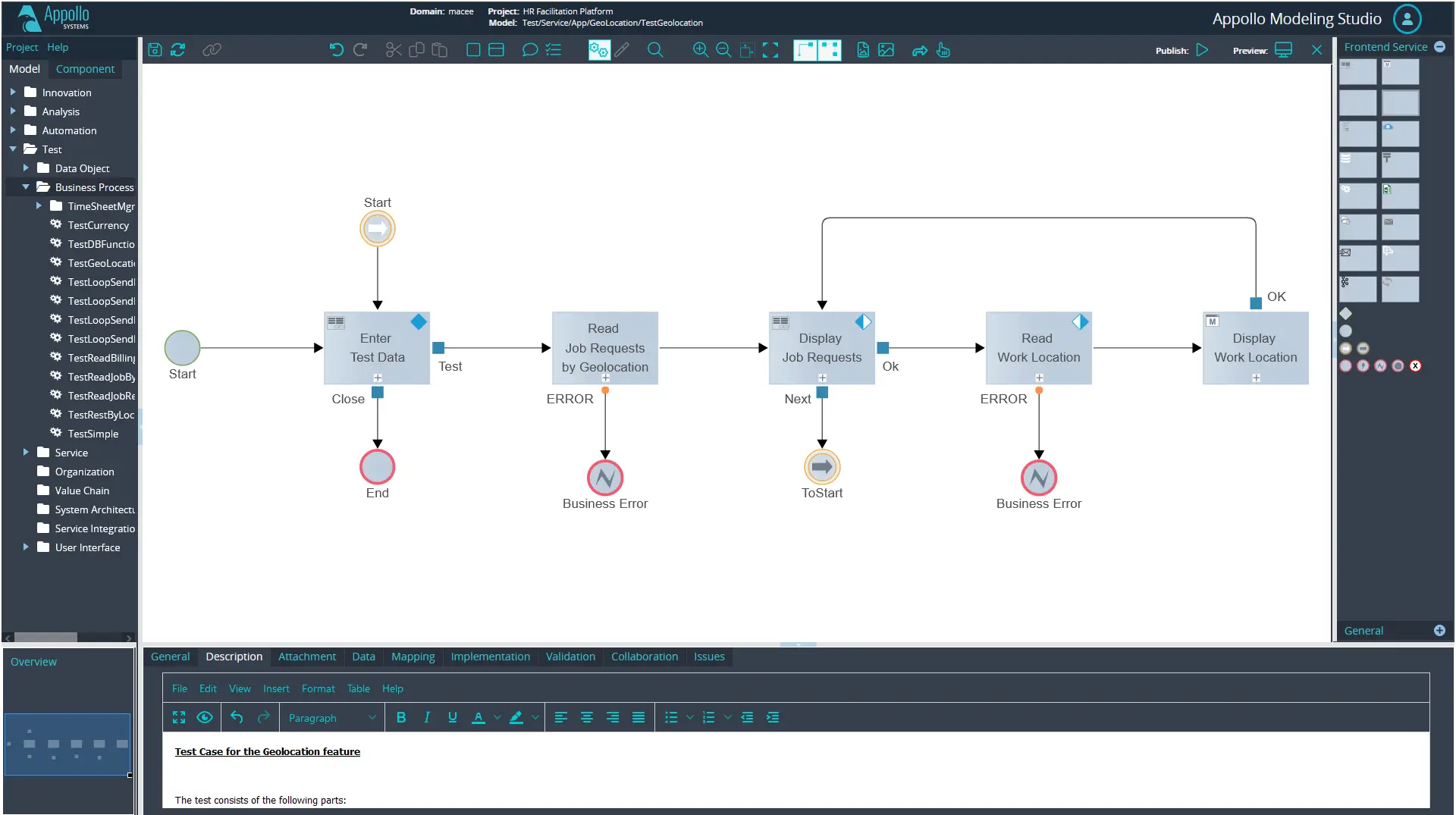This screenshot has height=815, width=1456.
Task: Click the Undo arrow icon
Action: 337,50
